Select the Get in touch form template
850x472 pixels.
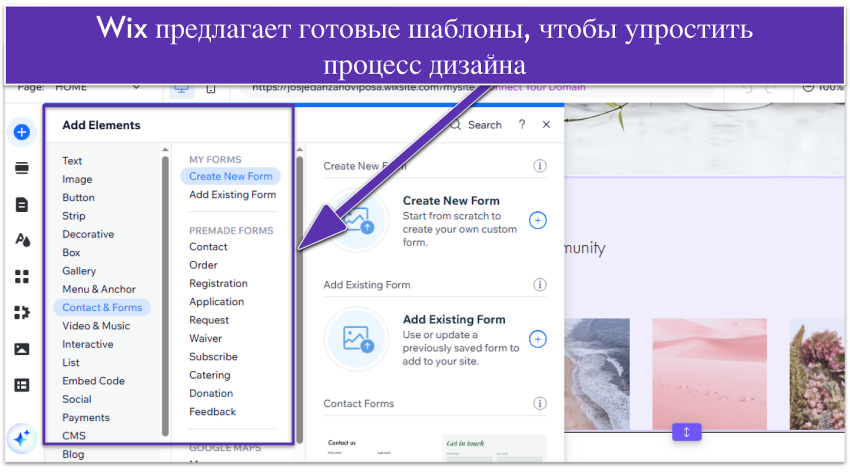494,448
